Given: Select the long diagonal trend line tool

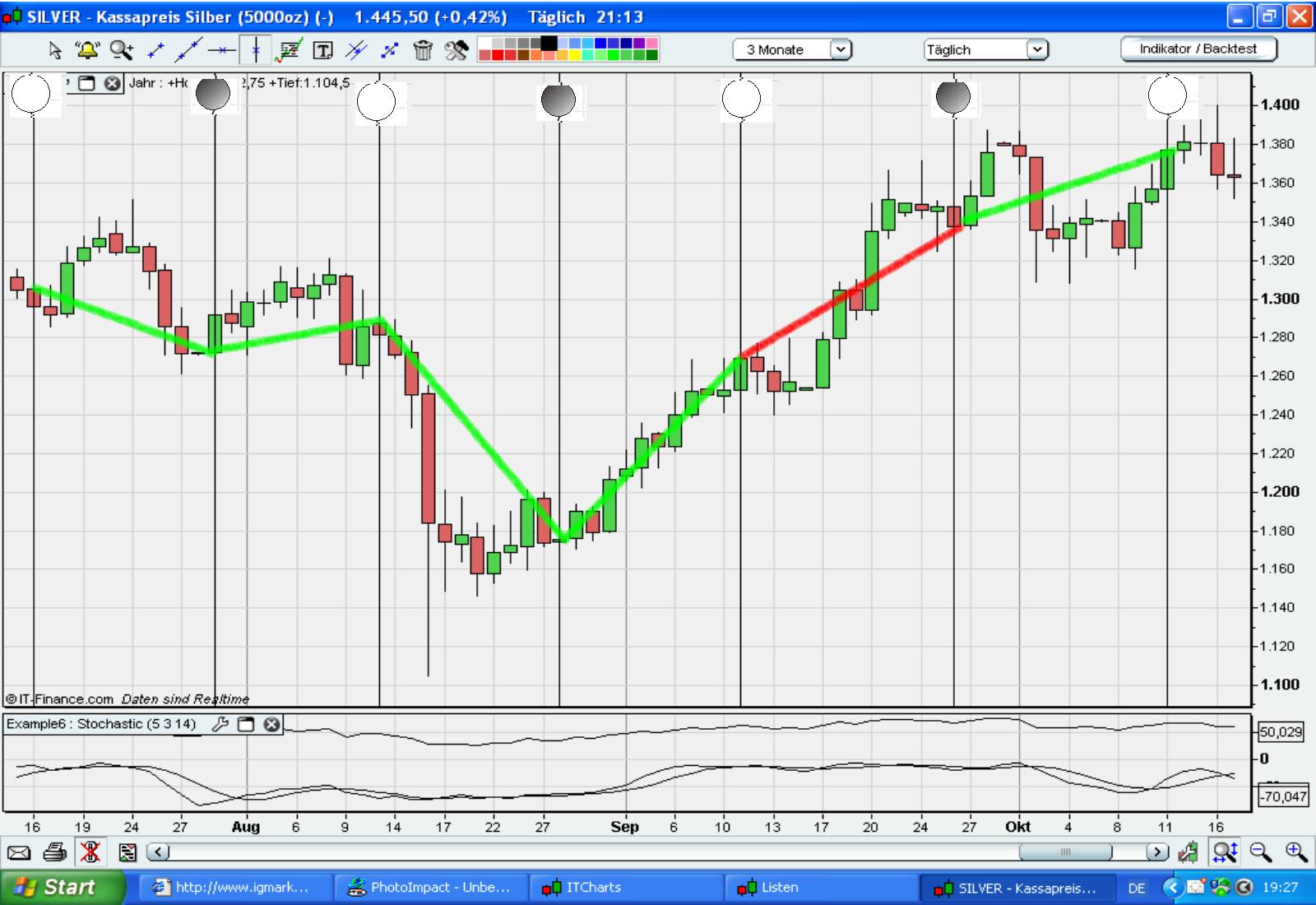Looking at the screenshot, I should click(188, 50).
